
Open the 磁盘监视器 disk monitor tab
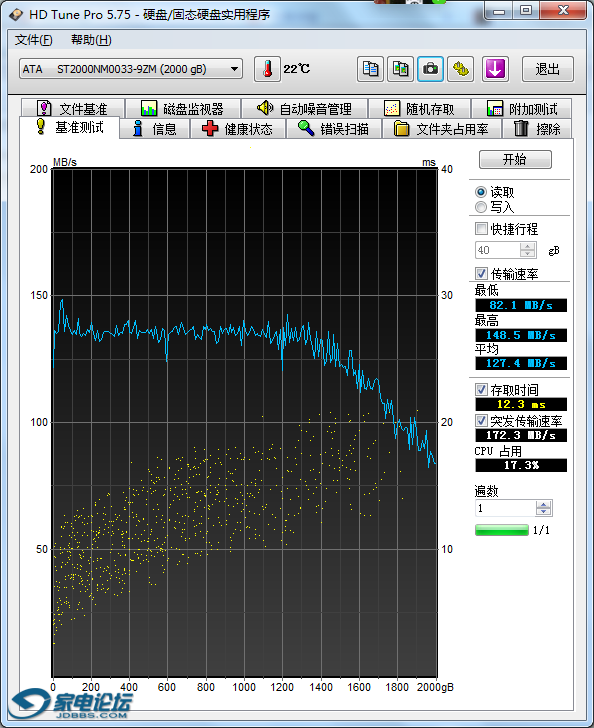click(183, 109)
